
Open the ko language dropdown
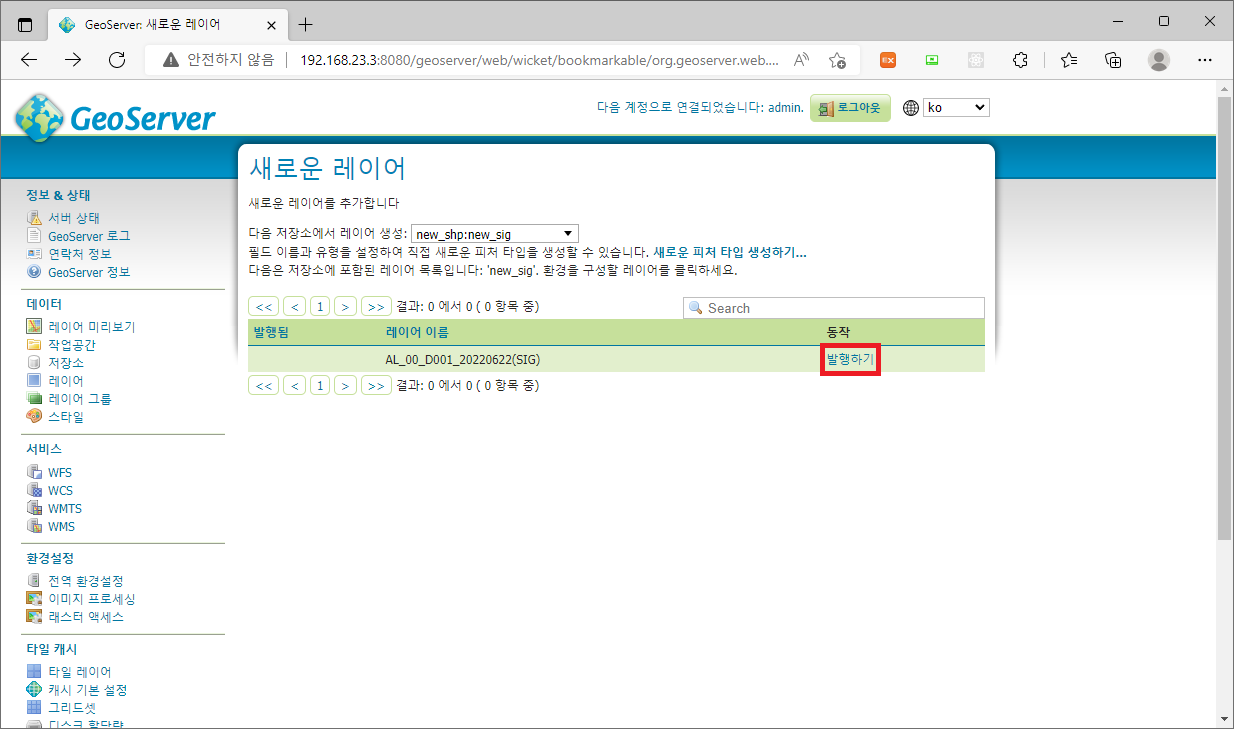point(956,107)
